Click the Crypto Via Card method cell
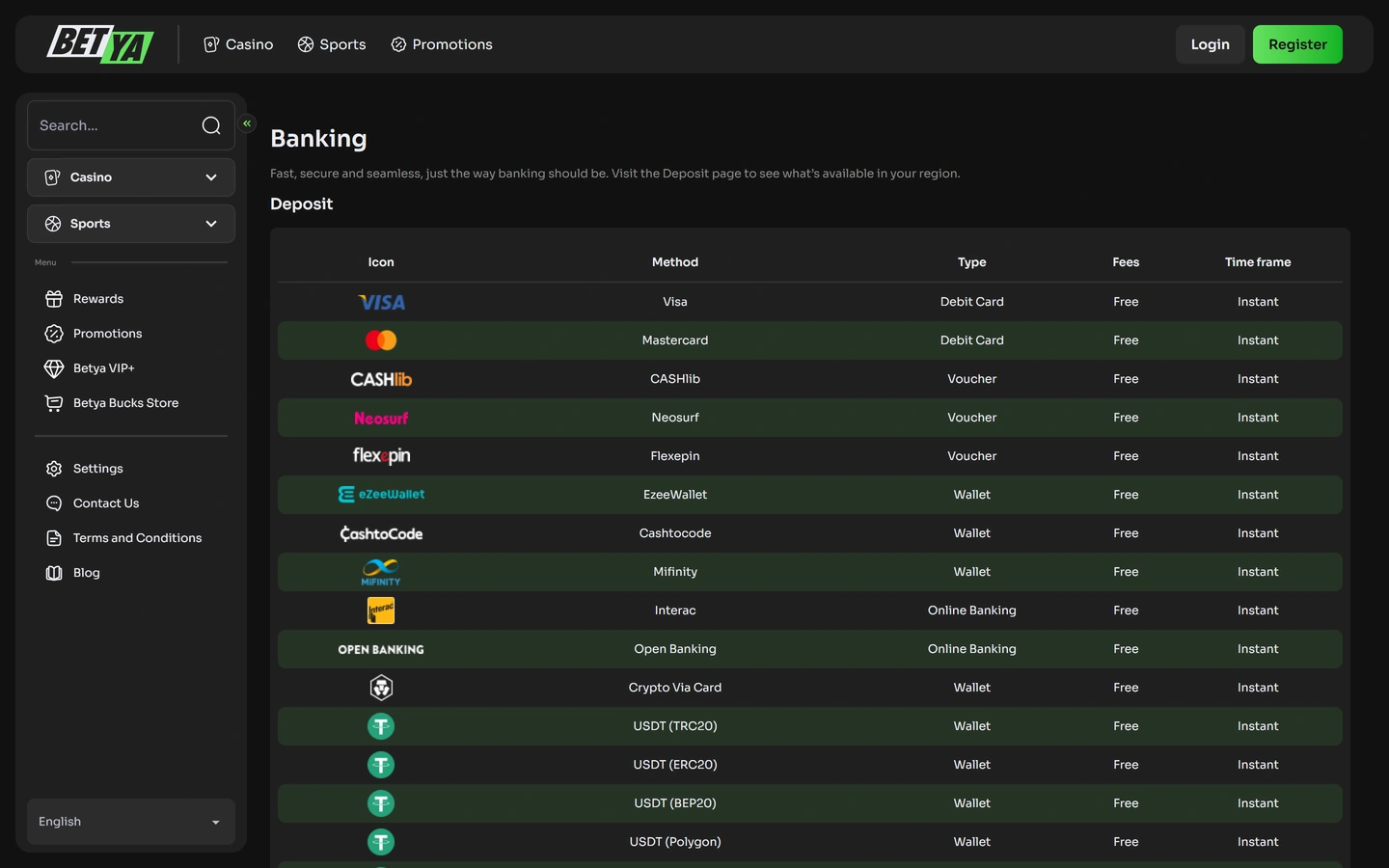The width and height of the screenshot is (1389, 868). (x=675, y=688)
